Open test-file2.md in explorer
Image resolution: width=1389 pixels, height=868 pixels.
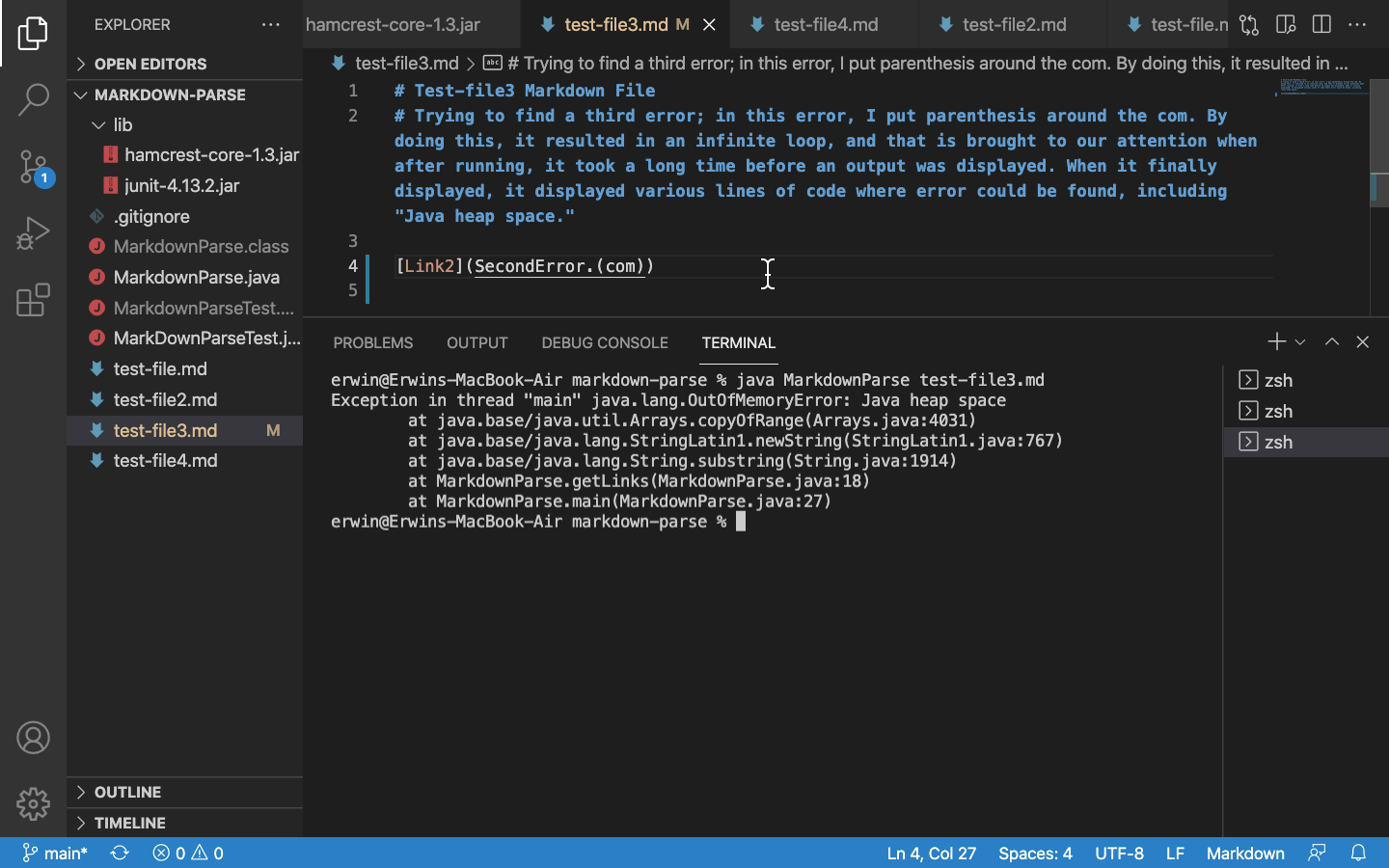(184, 399)
